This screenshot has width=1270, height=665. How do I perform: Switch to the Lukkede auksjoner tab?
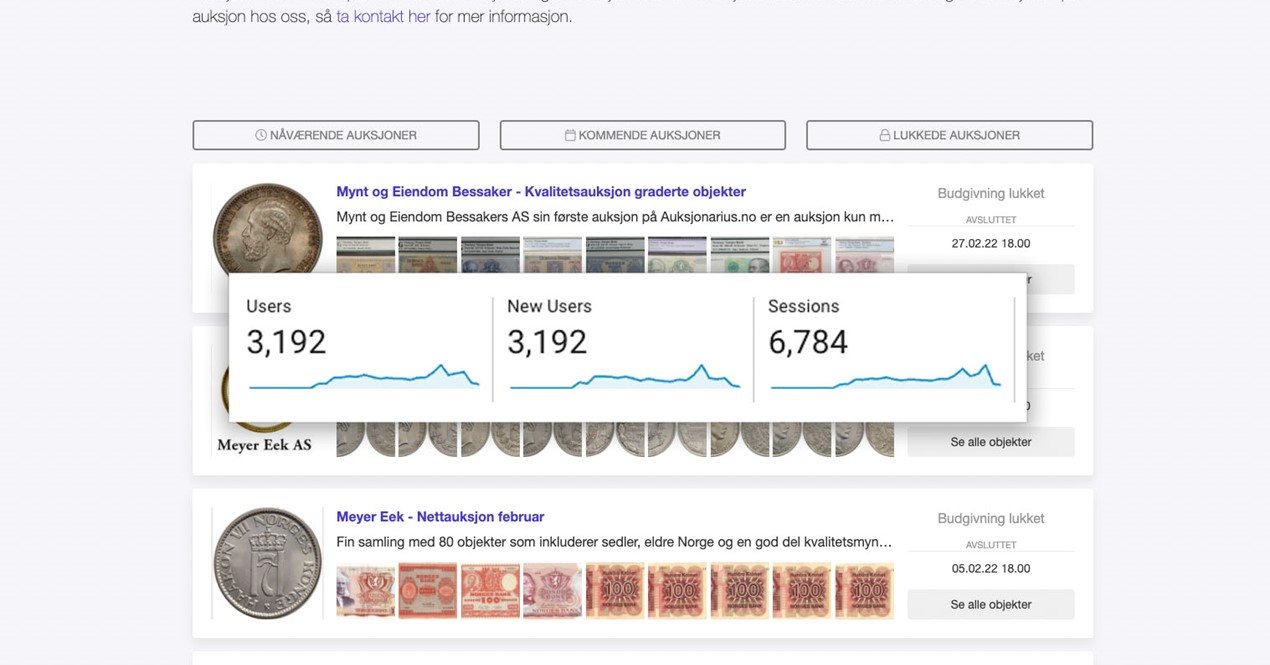[949, 135]
